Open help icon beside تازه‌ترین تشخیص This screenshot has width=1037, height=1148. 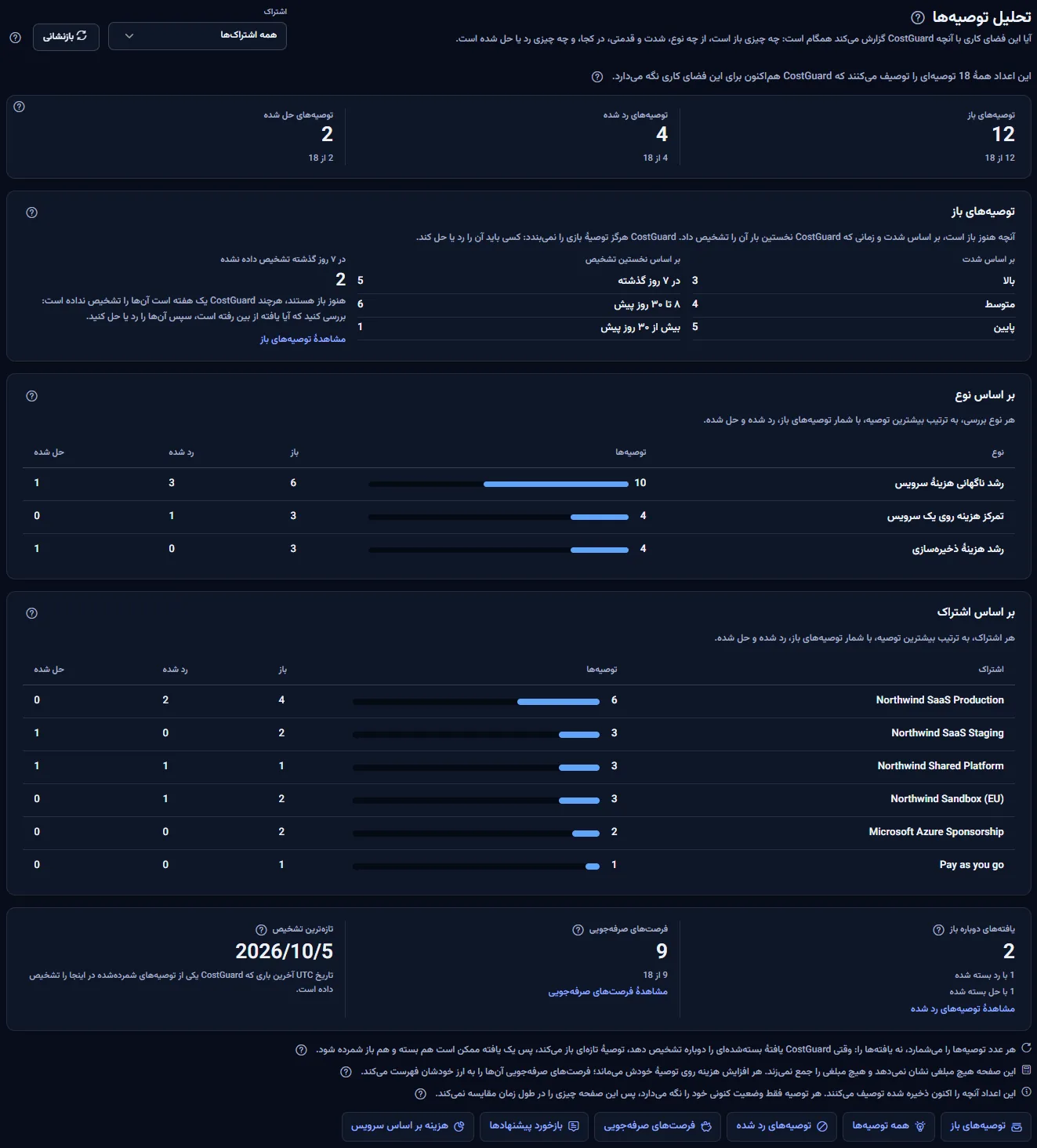[x=261, y=930]
